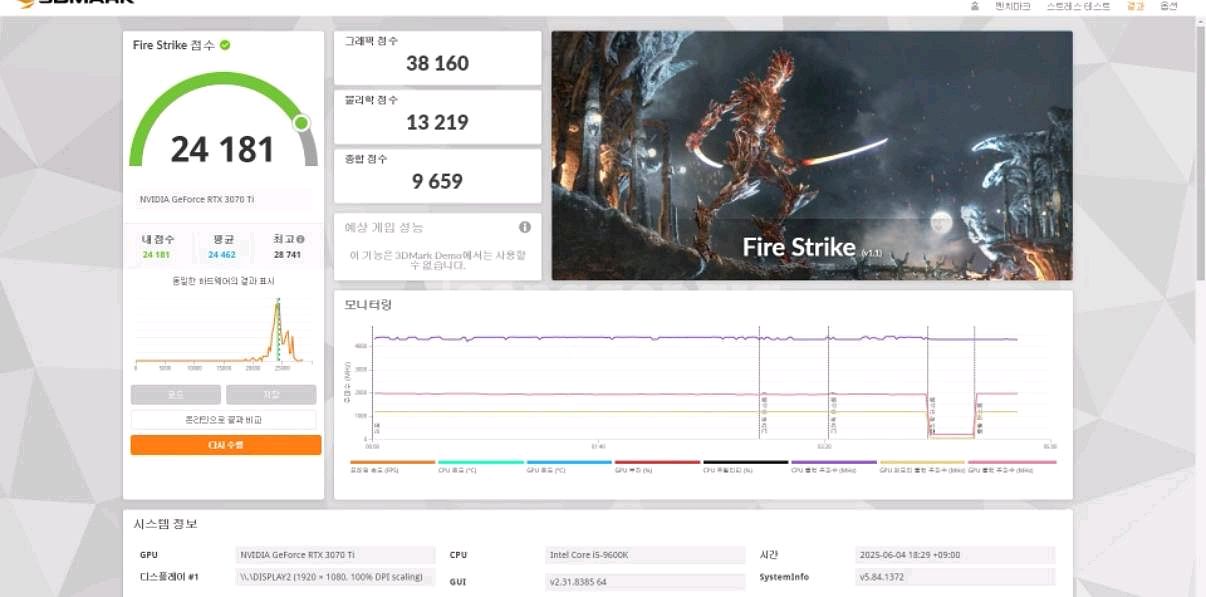
Task: Open the highlighted Results tab
Action: pos(1135,6)
